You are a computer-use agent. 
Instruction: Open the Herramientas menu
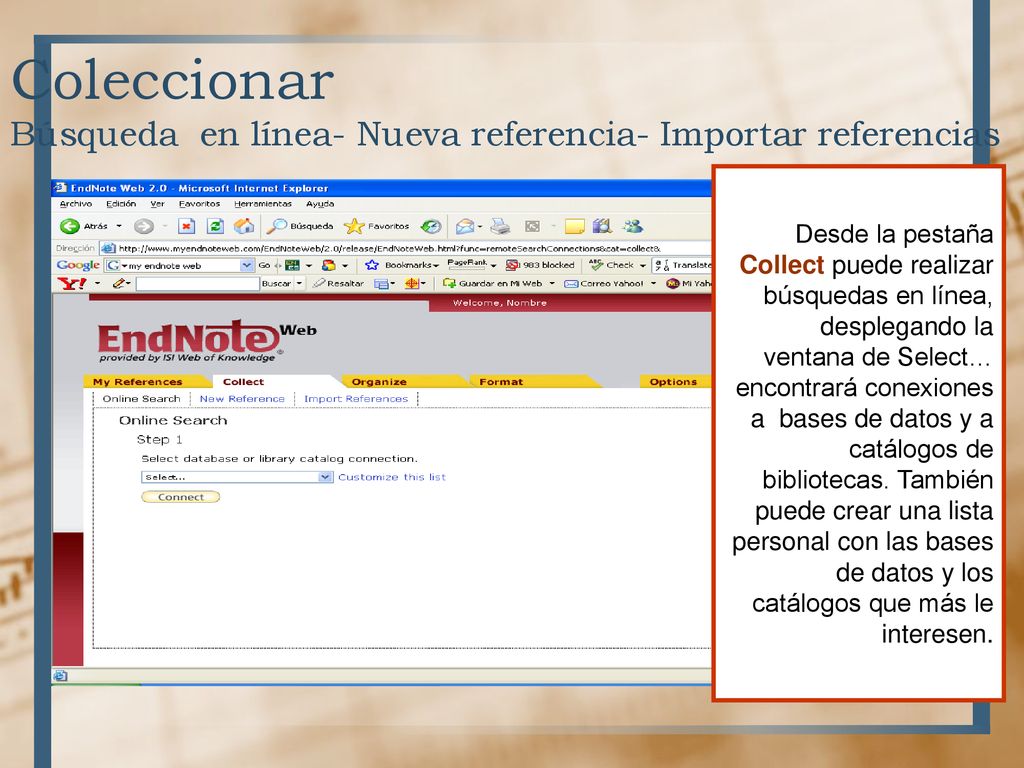point(263,204)
